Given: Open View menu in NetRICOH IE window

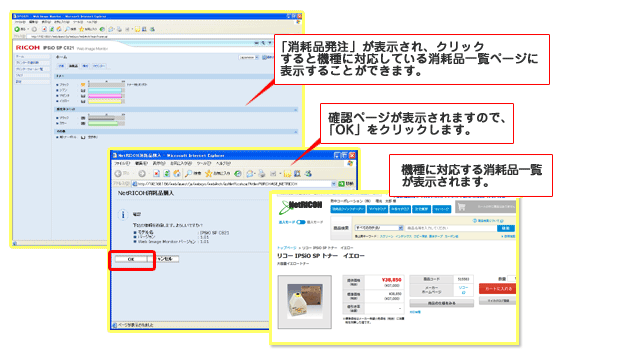Looking at the screenshot, I should pos(159,163).
